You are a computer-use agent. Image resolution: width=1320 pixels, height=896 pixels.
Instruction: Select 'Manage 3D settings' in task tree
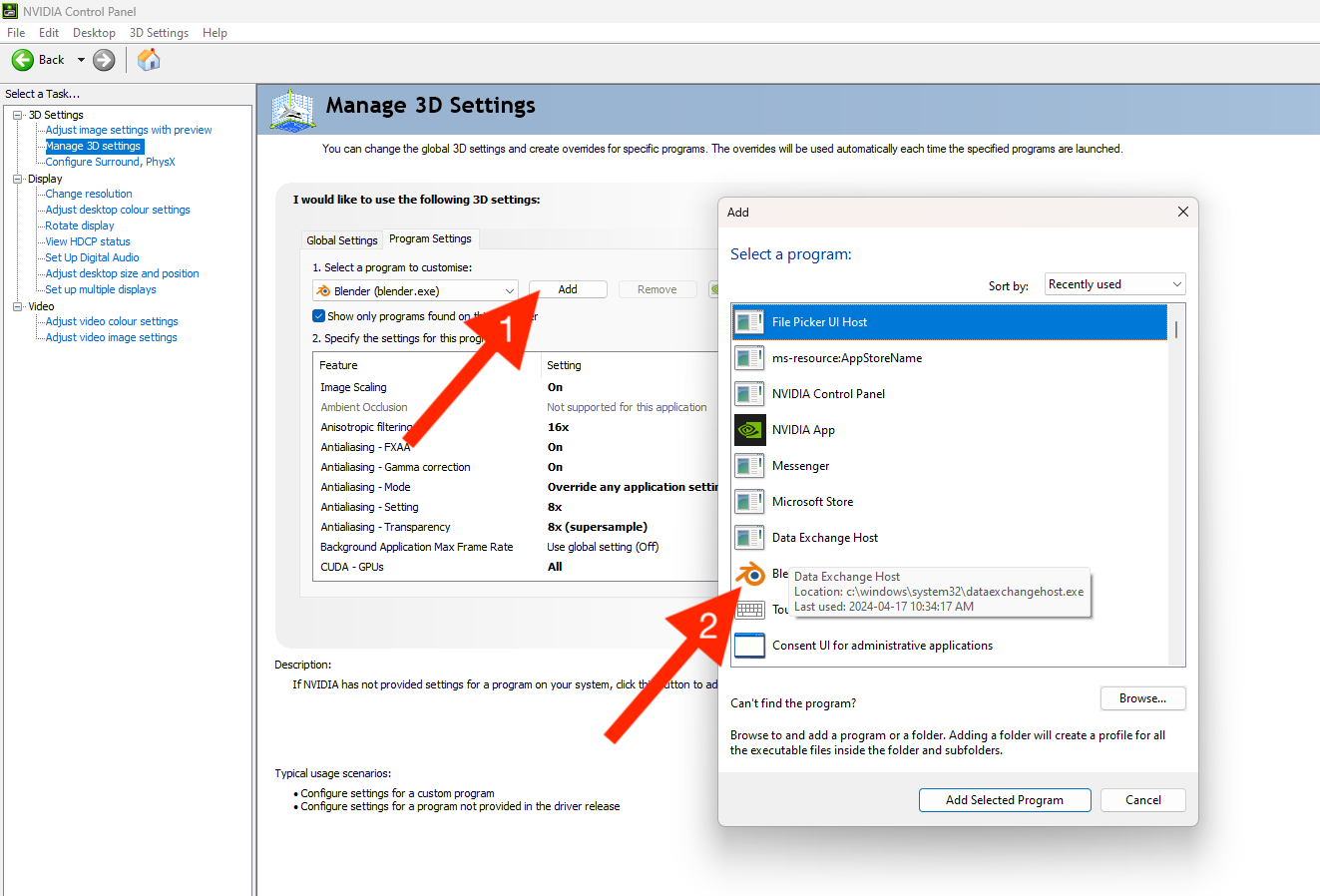pyautogui.click(x=94, y=146)
